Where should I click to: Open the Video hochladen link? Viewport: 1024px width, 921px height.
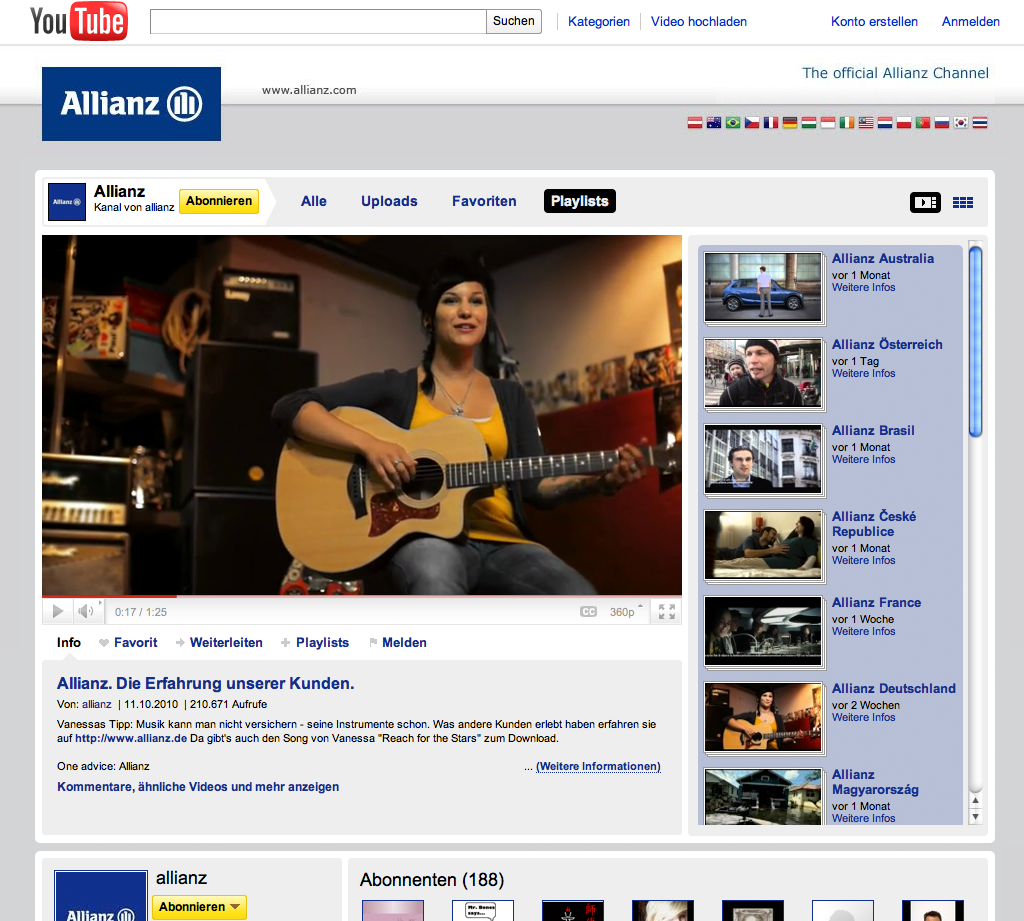pyautogui.click(x=699, y=22)
